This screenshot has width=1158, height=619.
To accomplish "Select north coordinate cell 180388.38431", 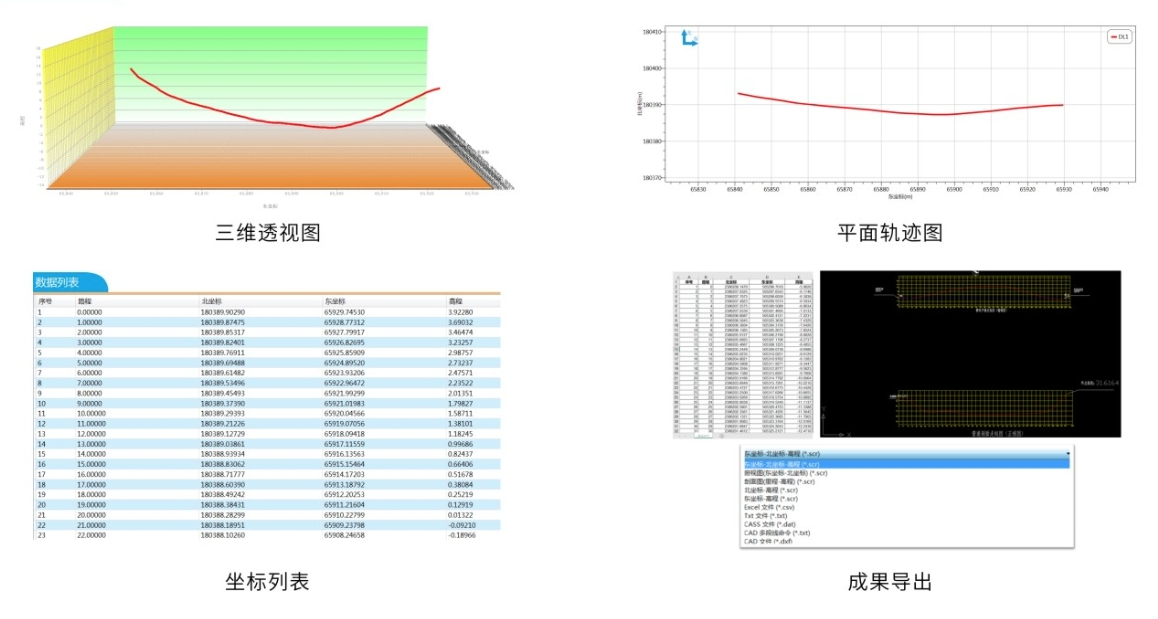I will [x=222, y=505].
